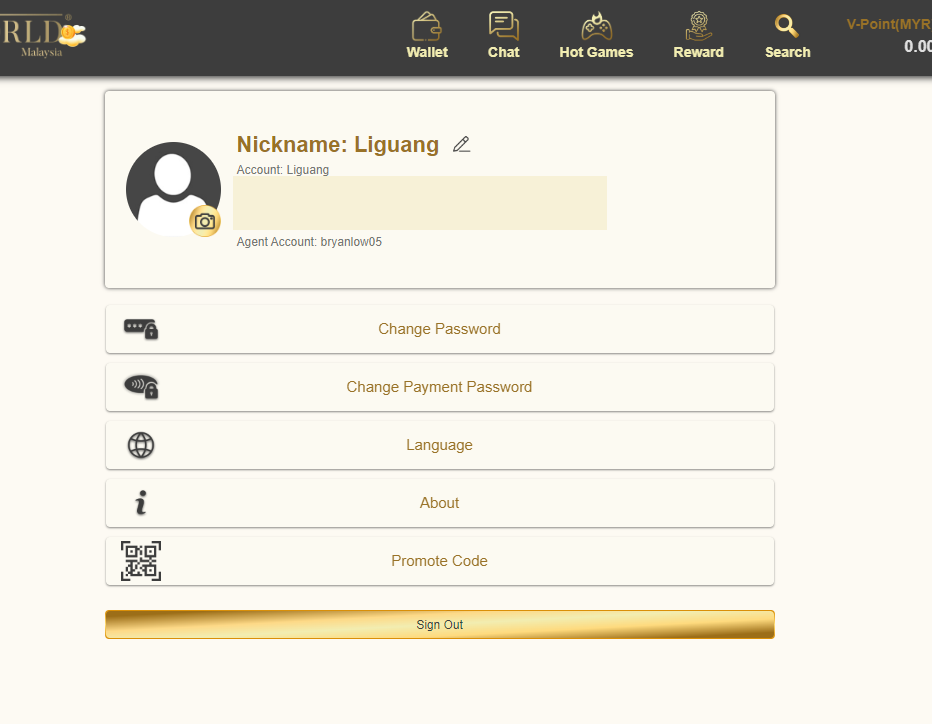Click the blank highlighted field under Account

[420, 203]
